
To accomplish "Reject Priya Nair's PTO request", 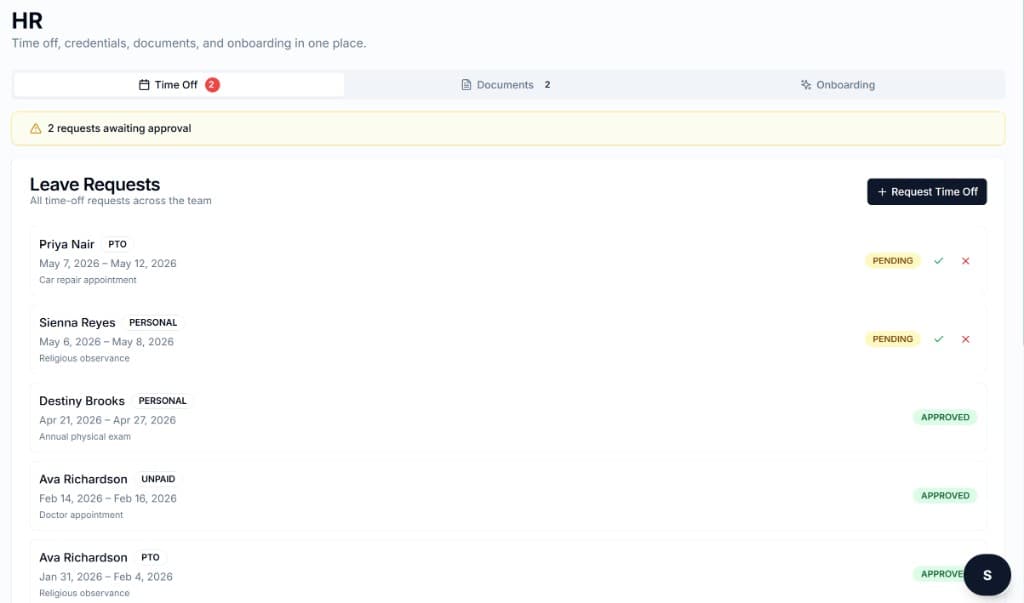I will click(x=965, y=261).
